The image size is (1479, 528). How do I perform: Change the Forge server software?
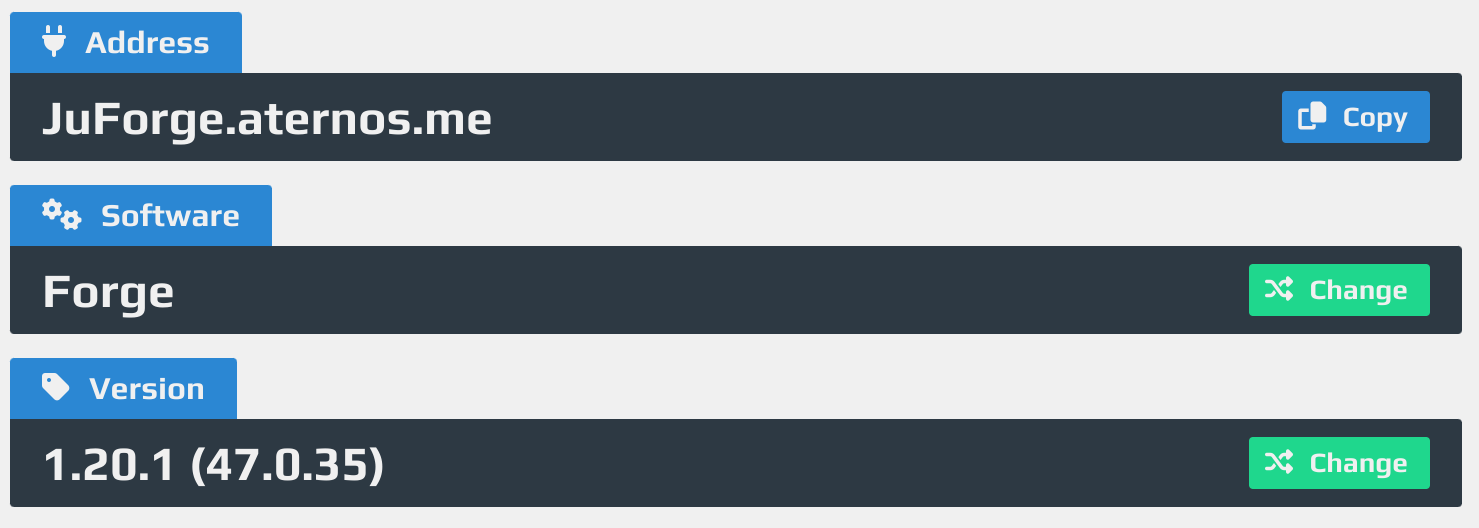[1339, 290]
